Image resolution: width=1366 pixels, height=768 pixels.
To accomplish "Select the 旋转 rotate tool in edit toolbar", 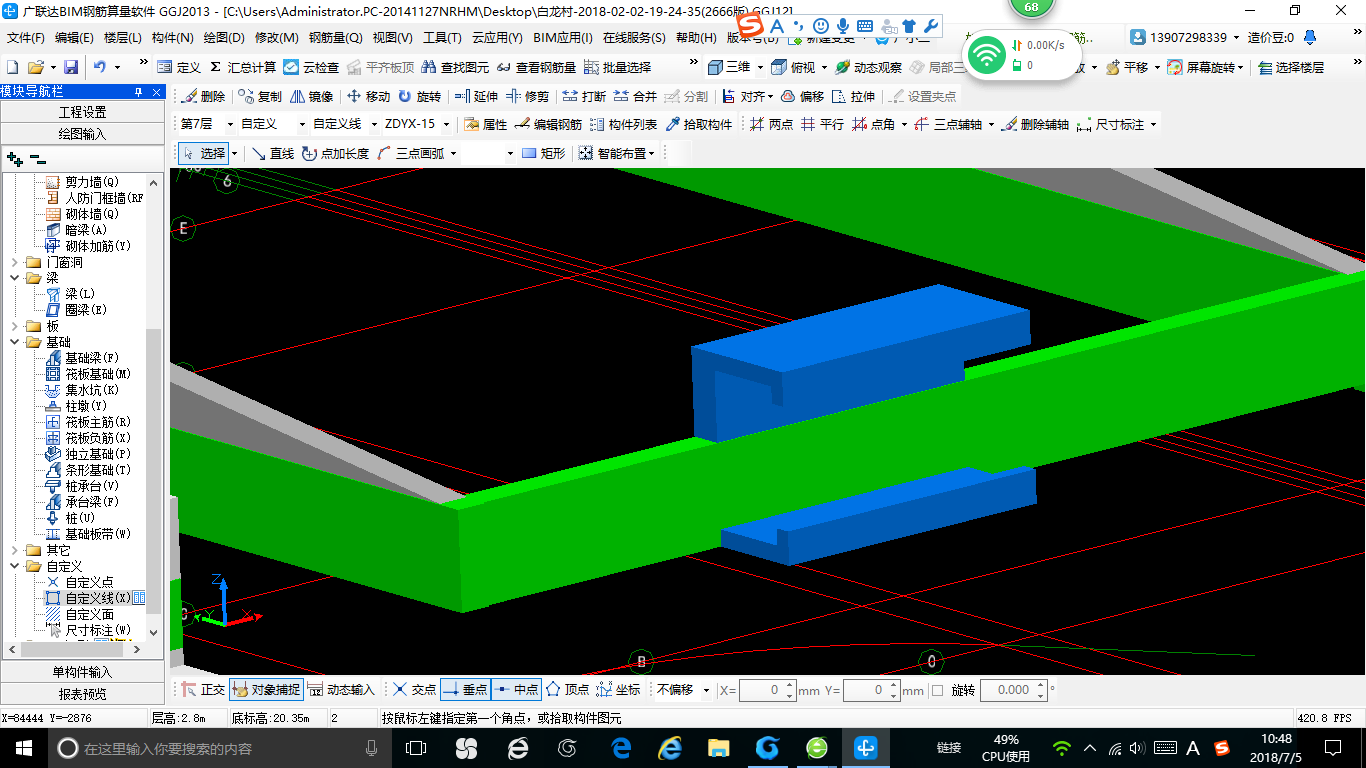I will tap(419, 96).
